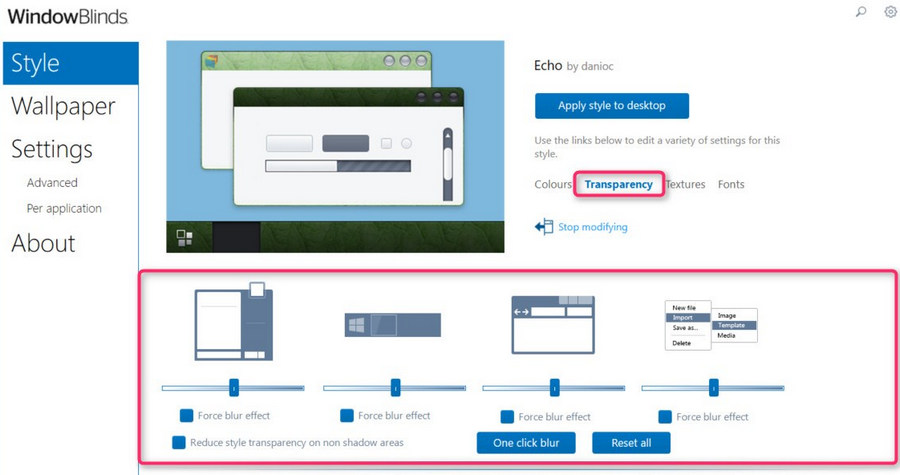Open the About section
900x475 pixels.
(43, 243)
